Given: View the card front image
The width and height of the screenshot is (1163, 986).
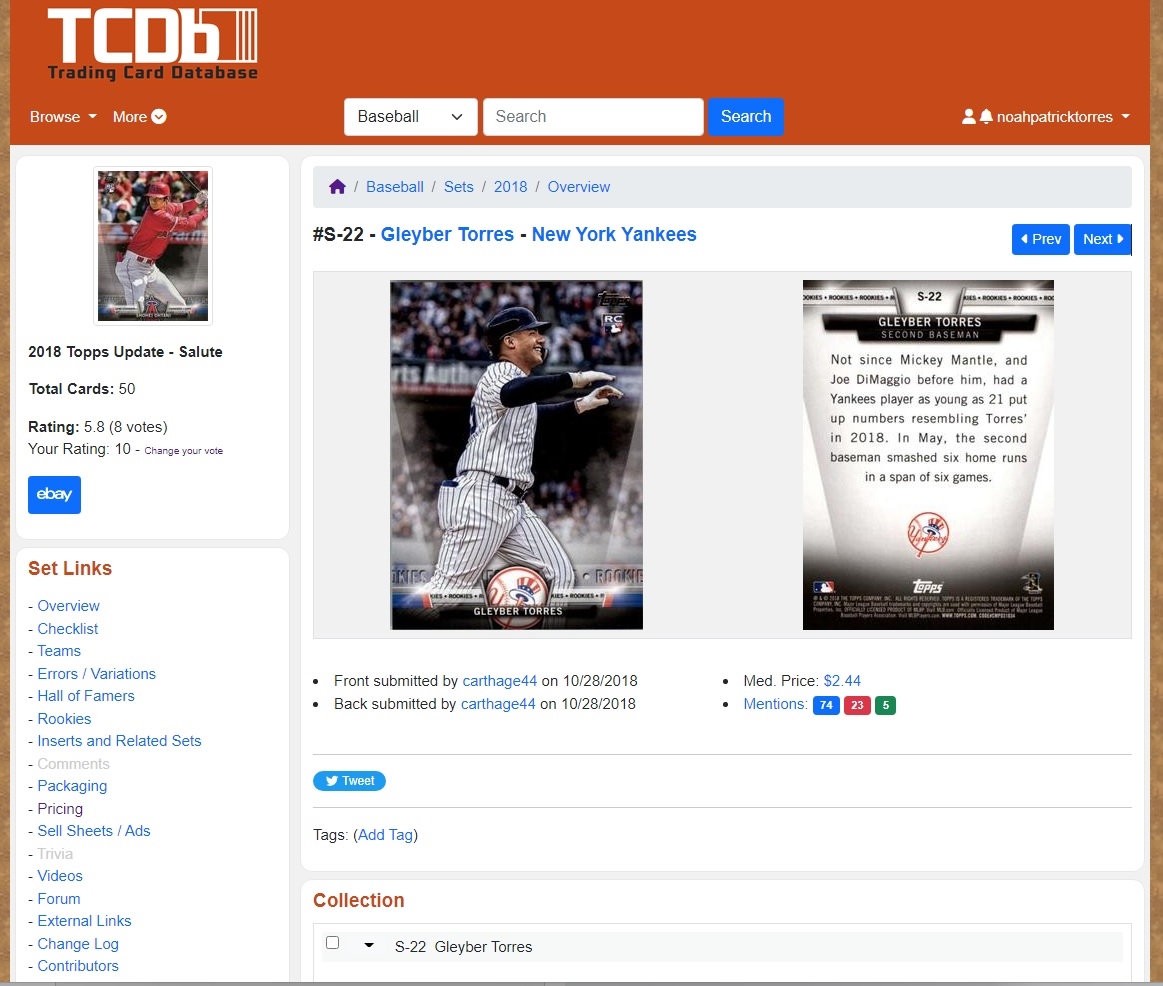Looking at the screenshot, I should point(516,455).
